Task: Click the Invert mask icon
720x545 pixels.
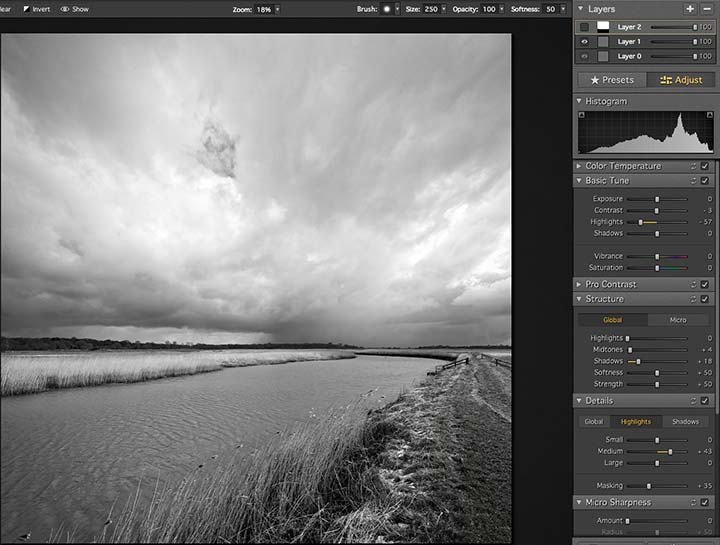Action: [x=27, y=9]
